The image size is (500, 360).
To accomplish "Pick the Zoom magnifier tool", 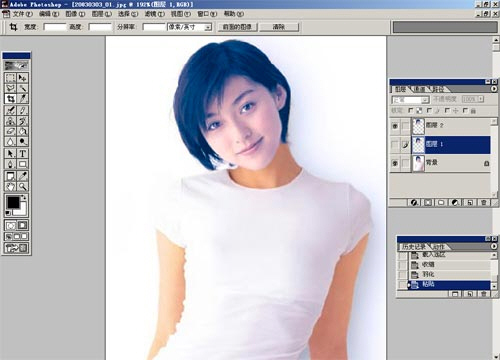I will 22,186.
